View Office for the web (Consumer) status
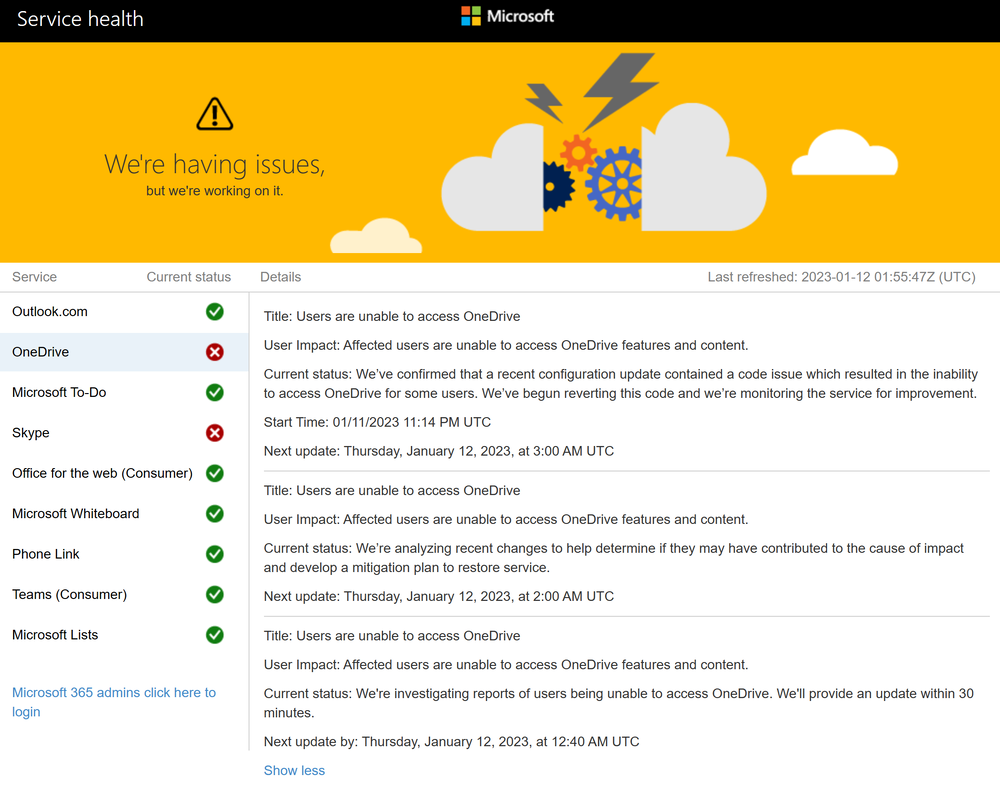 coord(102,473)
